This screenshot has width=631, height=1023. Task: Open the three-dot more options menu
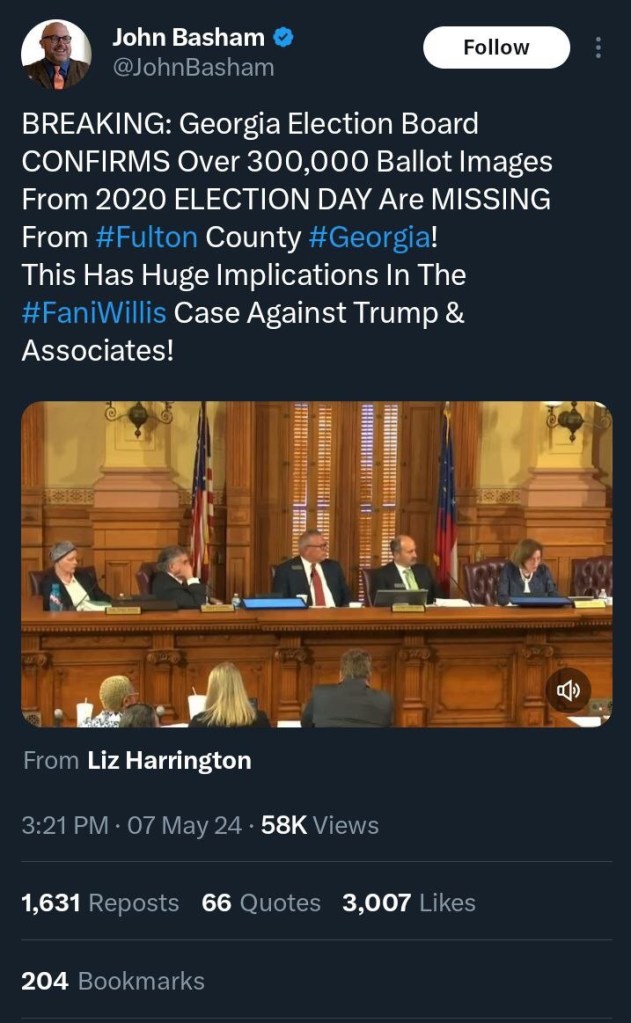point(598,48)
